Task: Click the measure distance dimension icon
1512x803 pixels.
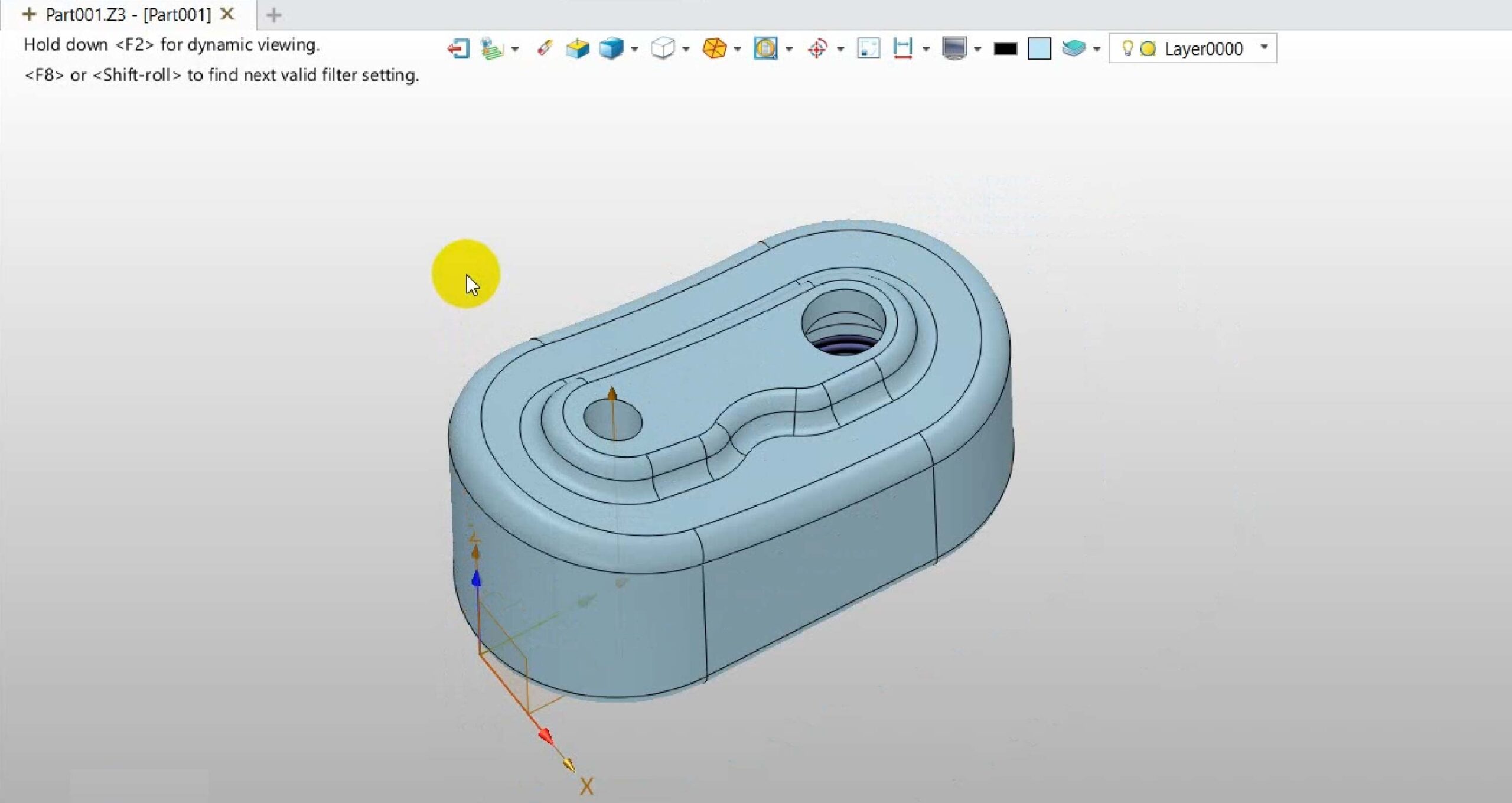Action: pyautogui.click(x=902, y=48)
